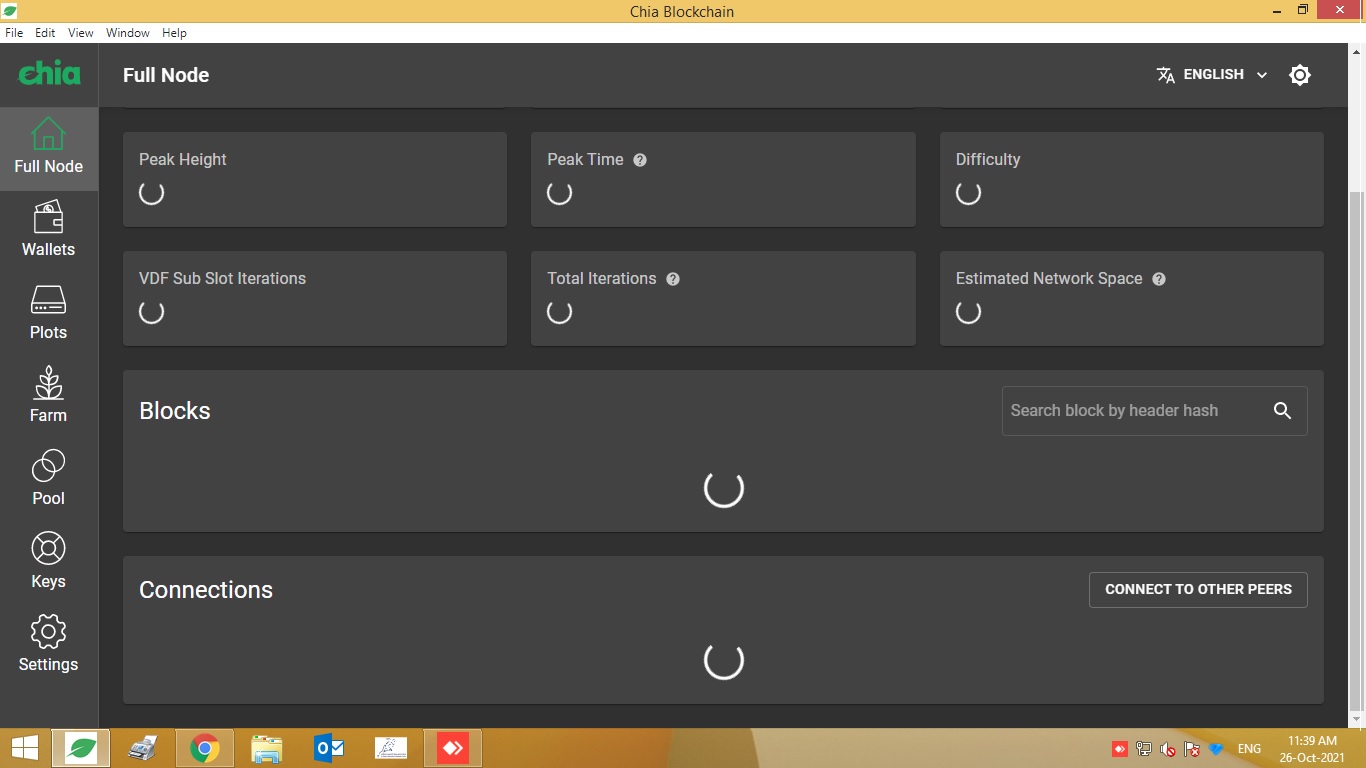Click the VDF Sub Slot Iterations label
This screenshot has width=1366, height=768.
click(x=222, y=279)
